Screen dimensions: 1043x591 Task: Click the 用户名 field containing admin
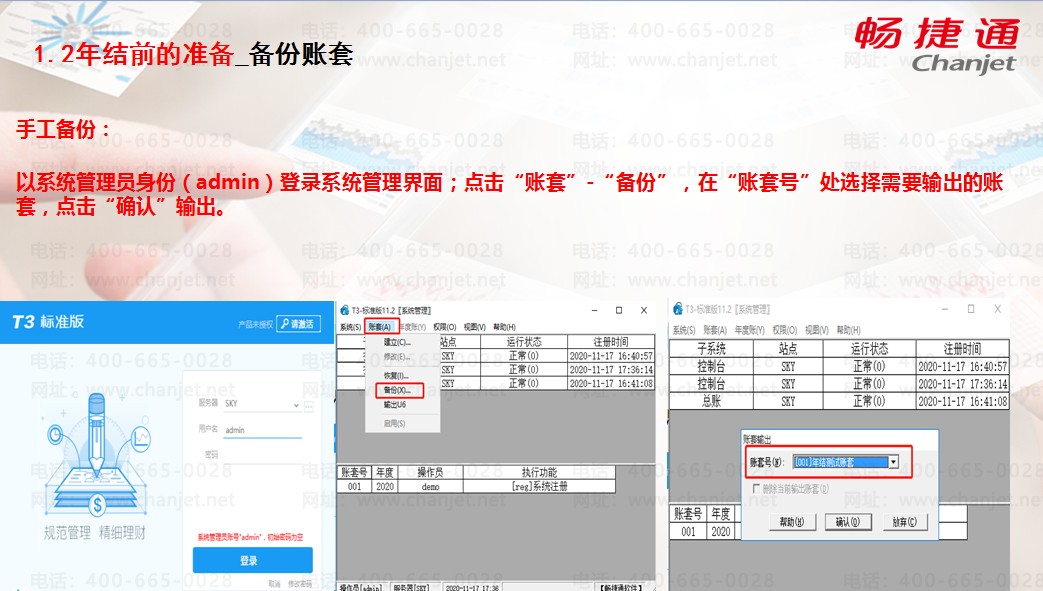click(263, 431)
